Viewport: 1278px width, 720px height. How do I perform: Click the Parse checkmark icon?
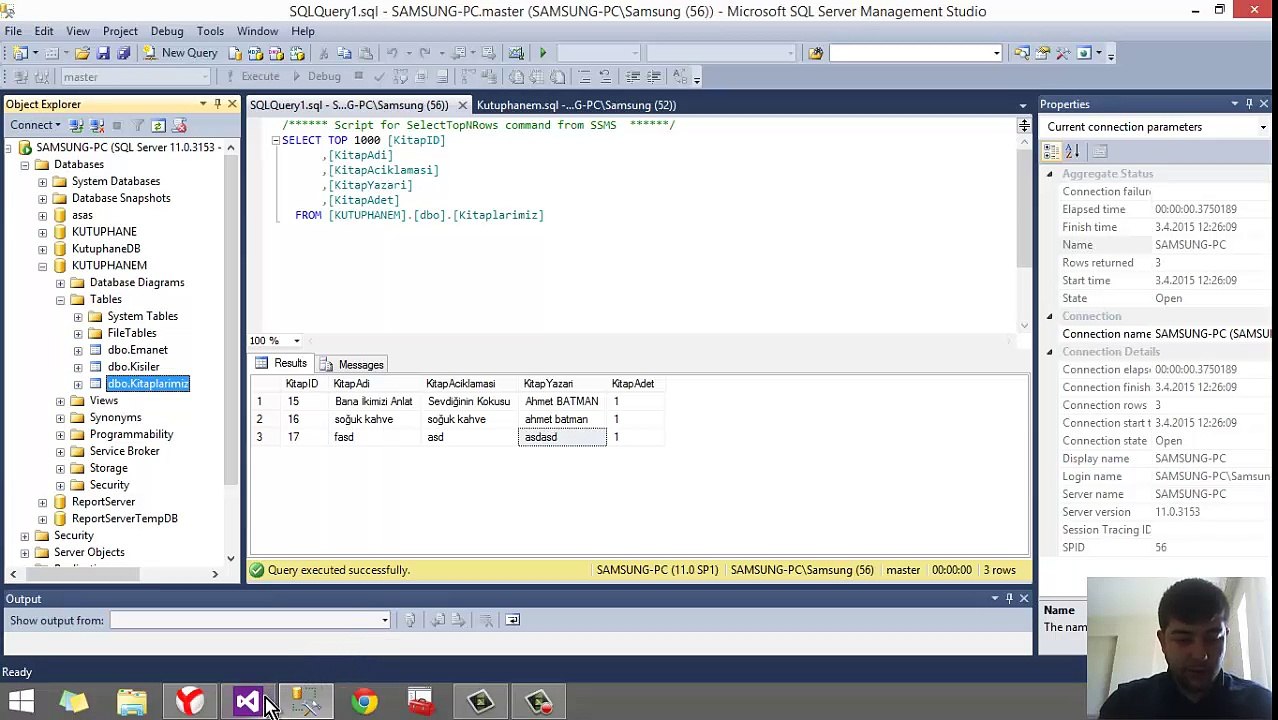coord(379,76)
